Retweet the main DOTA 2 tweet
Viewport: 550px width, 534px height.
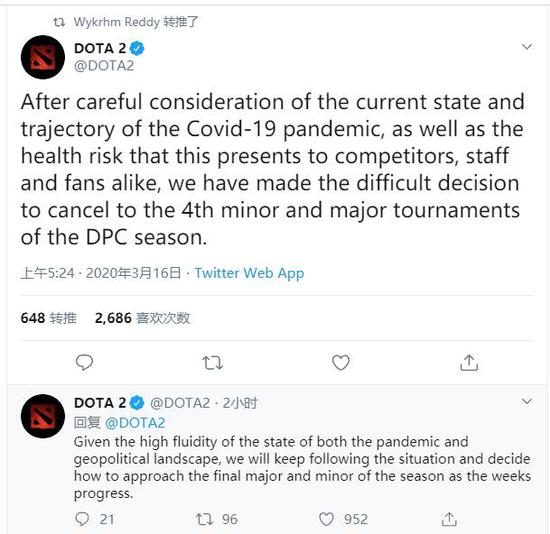tap(213, 363)
